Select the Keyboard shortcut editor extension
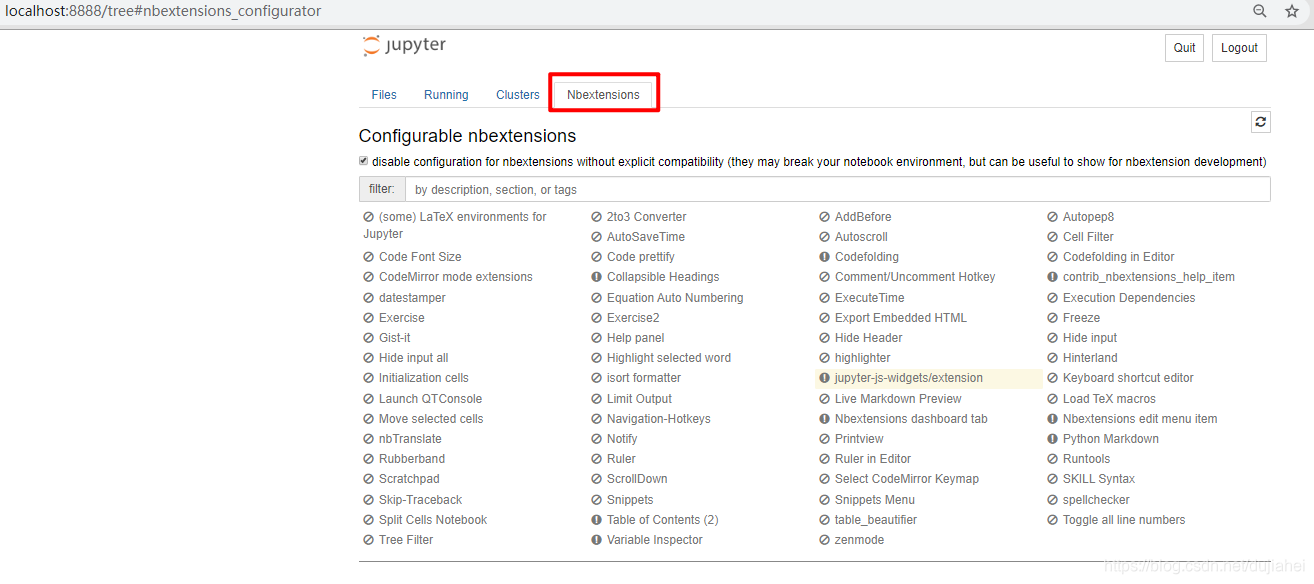Screen dimensions: 1314x584 [1128, 378]
